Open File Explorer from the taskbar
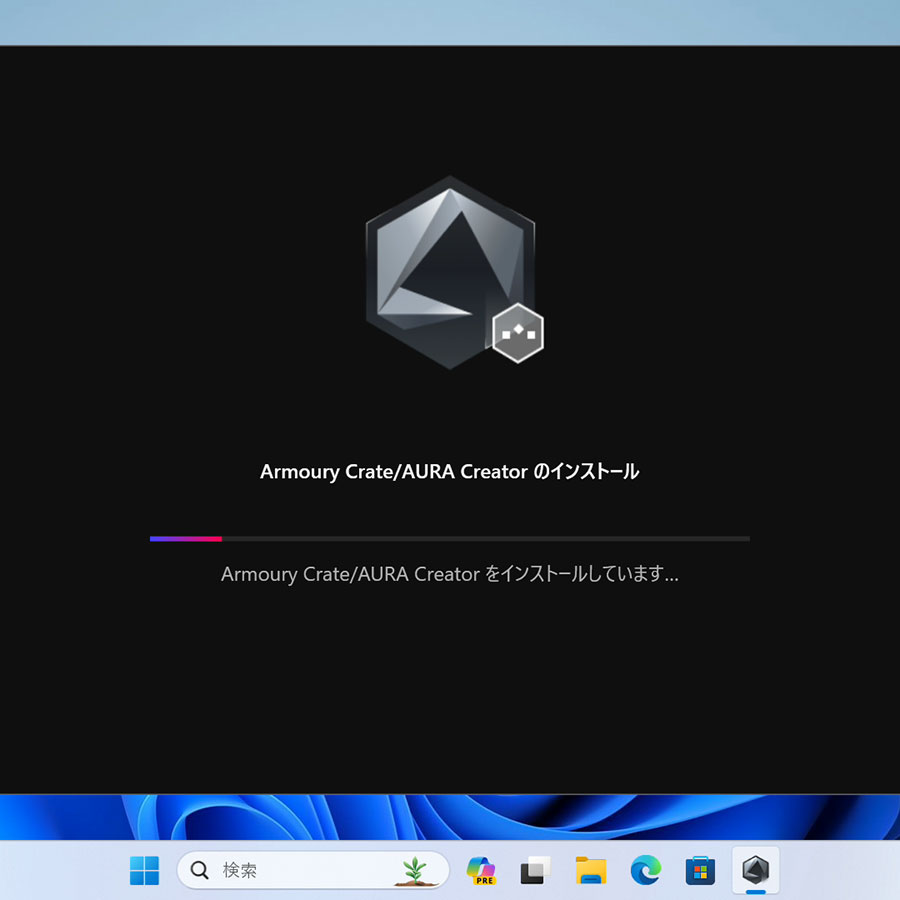Viewport: 900px width, 900px height. (590, 870)
